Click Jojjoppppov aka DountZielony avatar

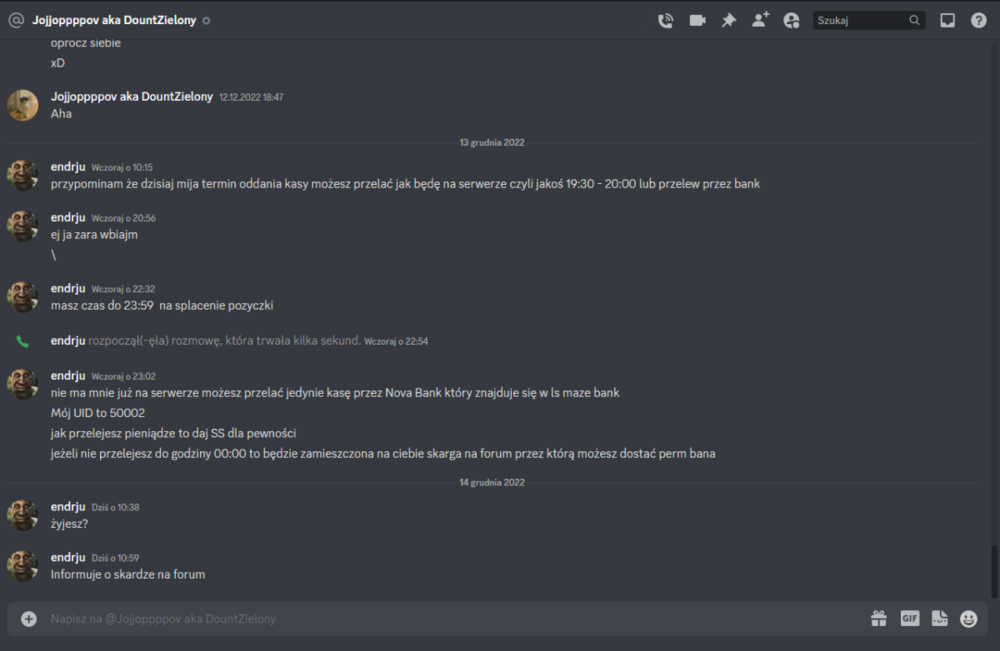pyautogui.click(x=22, y=105)
